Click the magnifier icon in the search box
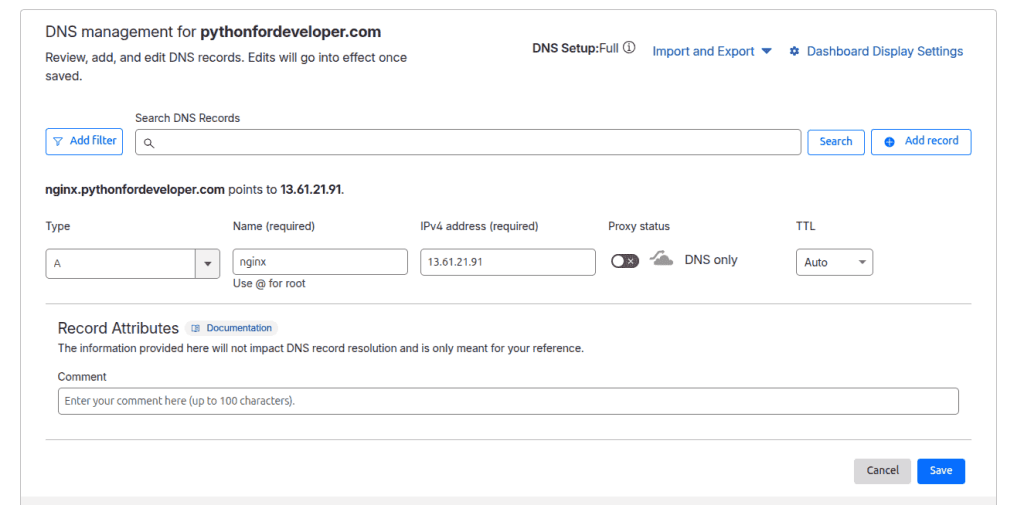This screenshot has width=1024, height=505. (149, 143)
